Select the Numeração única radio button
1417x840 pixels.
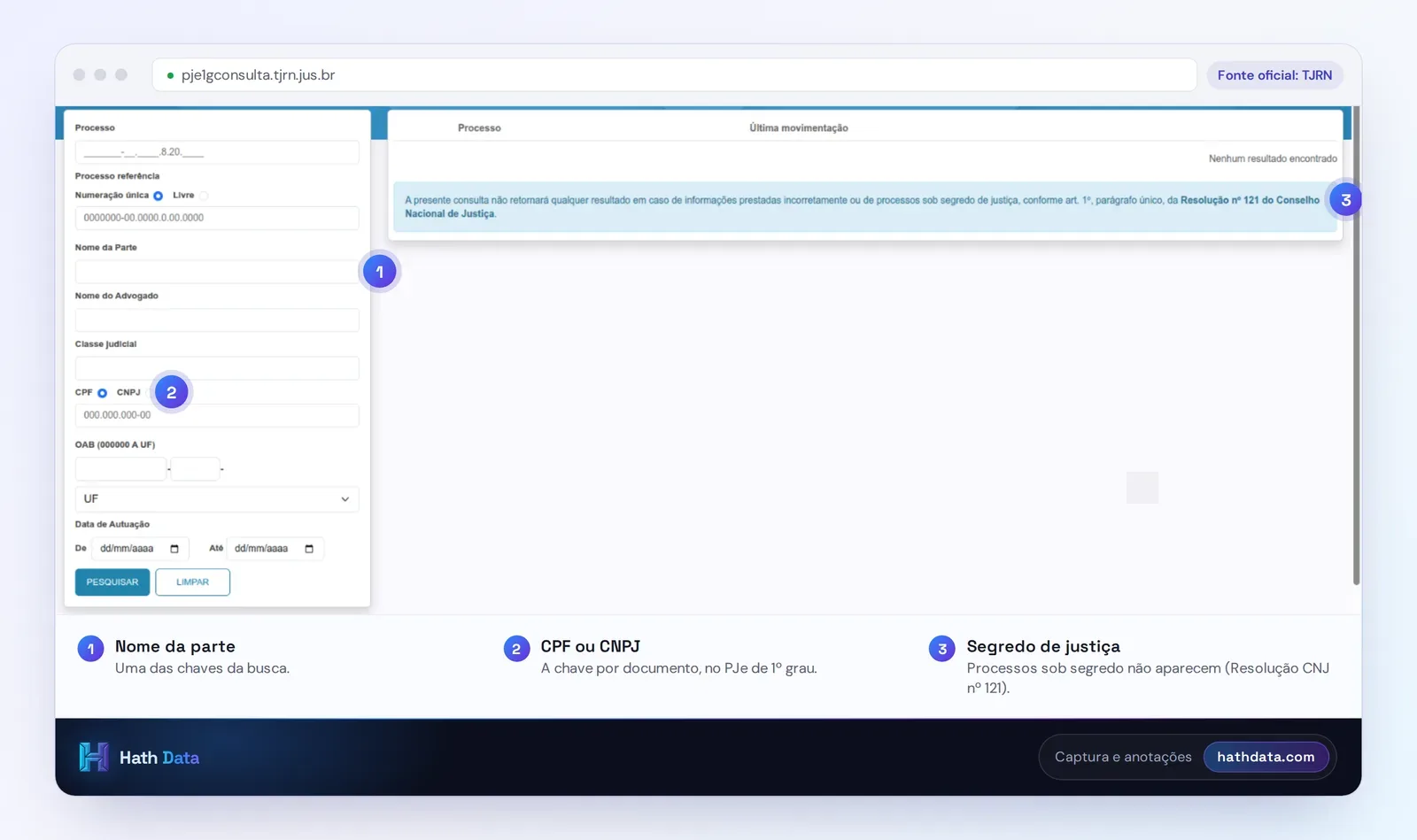point(158,196)
